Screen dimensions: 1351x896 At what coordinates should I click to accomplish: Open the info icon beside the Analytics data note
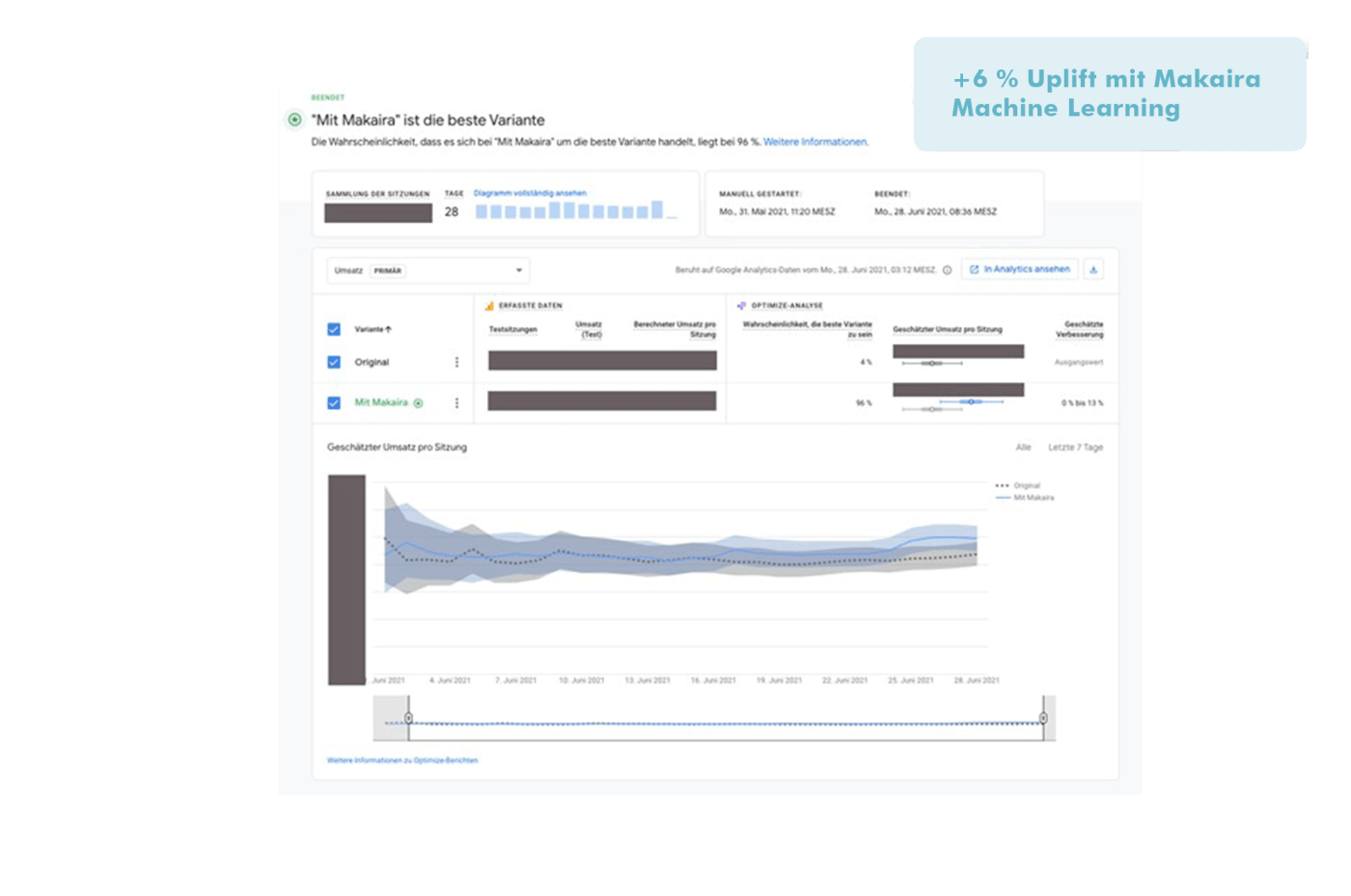pos(947,270)
